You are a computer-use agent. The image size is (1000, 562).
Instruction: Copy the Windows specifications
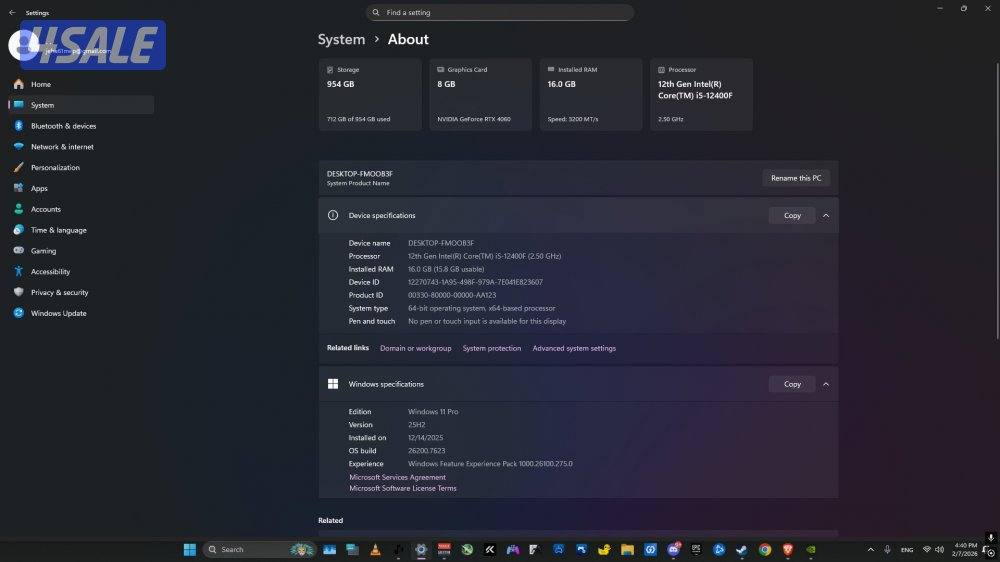coord(792,384)
